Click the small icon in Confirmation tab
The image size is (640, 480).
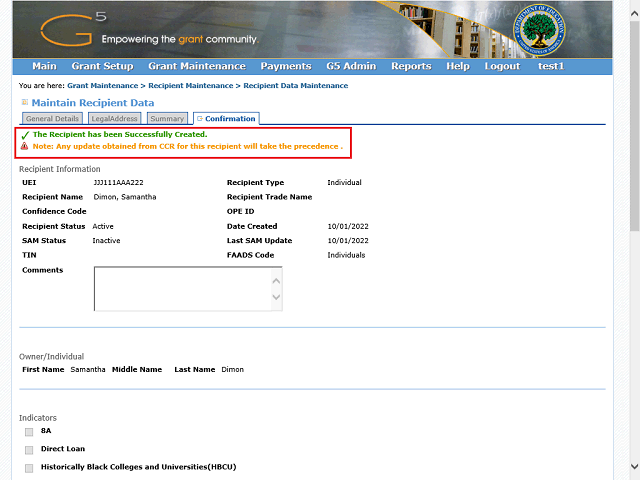(x=200, y=119)
